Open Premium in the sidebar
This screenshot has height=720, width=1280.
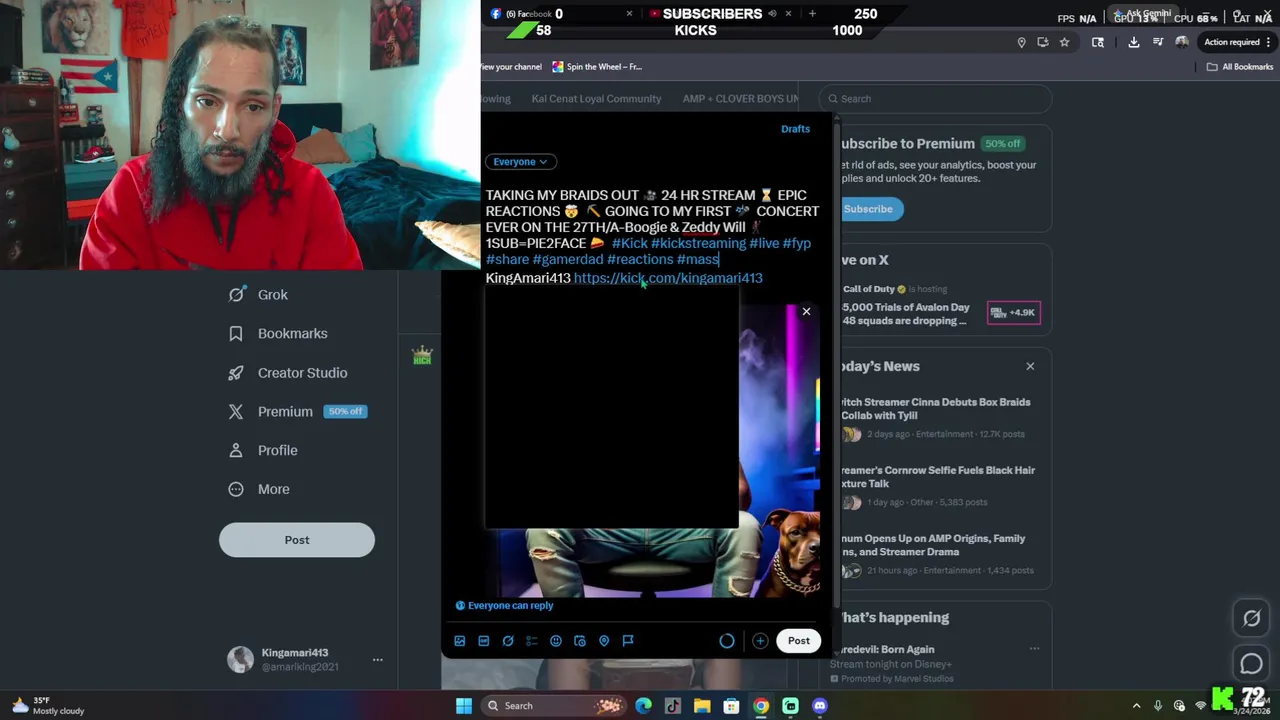[297, 412]
